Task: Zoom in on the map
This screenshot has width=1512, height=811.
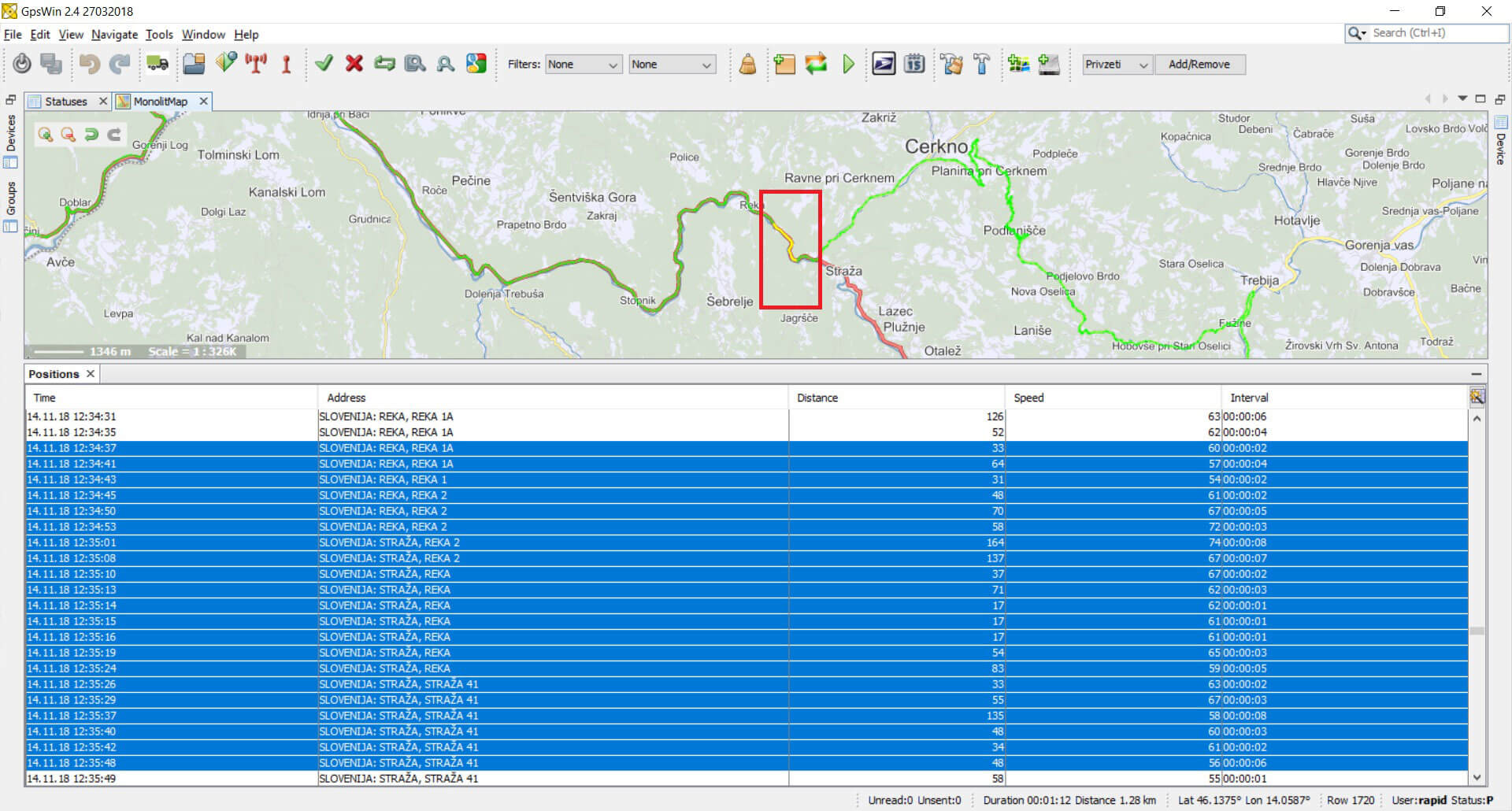Action: 46,135
